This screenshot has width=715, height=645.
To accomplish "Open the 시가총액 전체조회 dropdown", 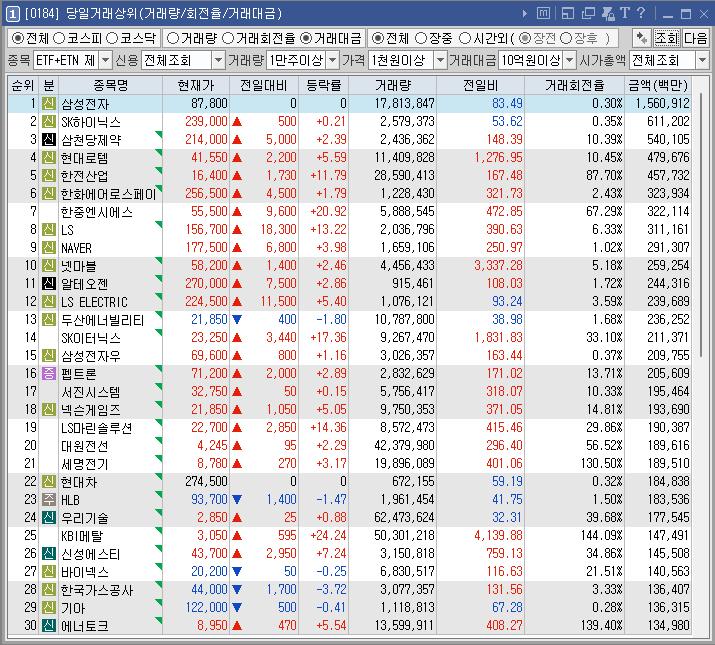I will 702,60.
